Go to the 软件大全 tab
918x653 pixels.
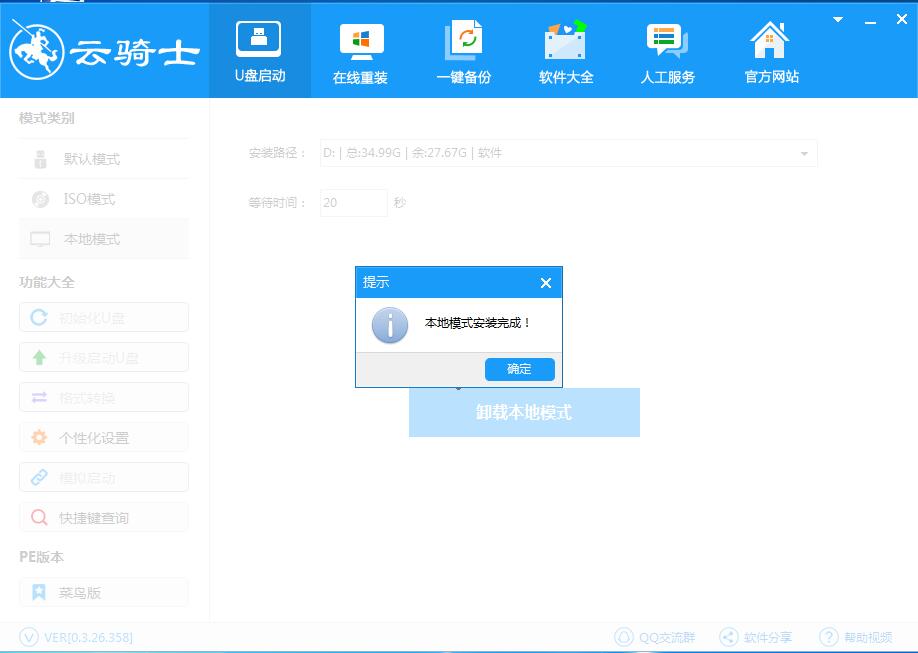point(566,52)
